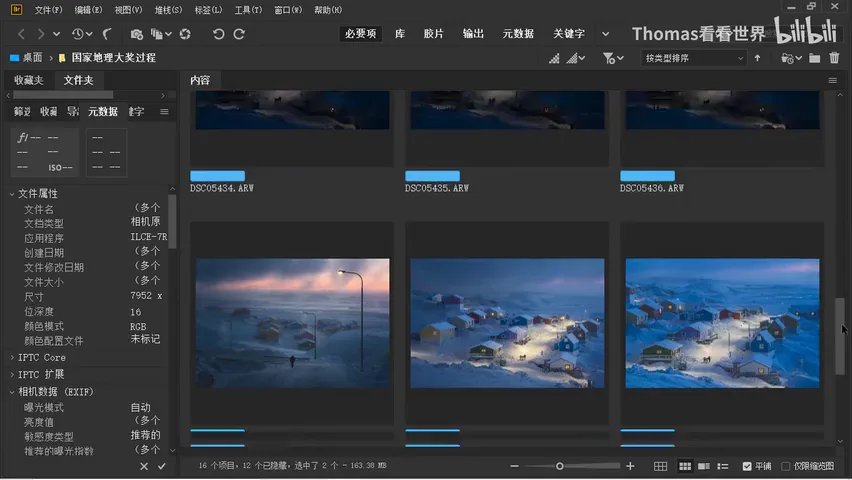Open the recent files clock dropdown
The image size is (852, 480).
pyautogui.click(x=82, y=34)
